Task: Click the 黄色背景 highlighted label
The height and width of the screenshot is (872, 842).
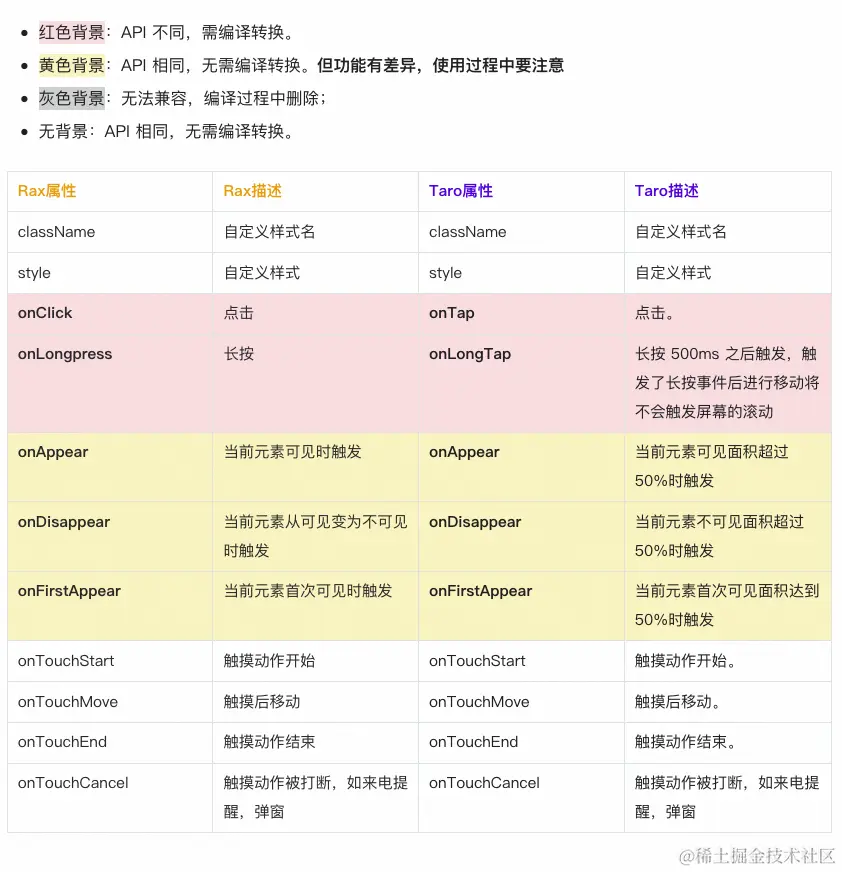Action: [71, 64]
